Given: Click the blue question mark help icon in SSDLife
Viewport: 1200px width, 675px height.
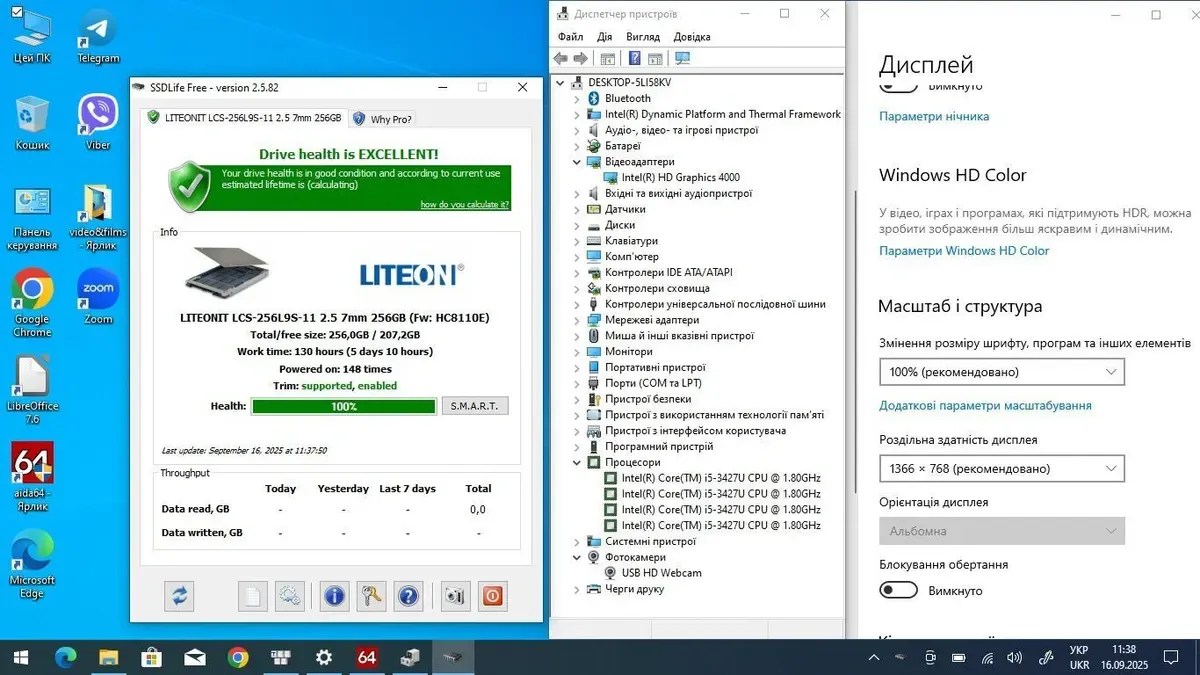Looking at the screenshot, I should pyautogui.click(x=408, y=596).
